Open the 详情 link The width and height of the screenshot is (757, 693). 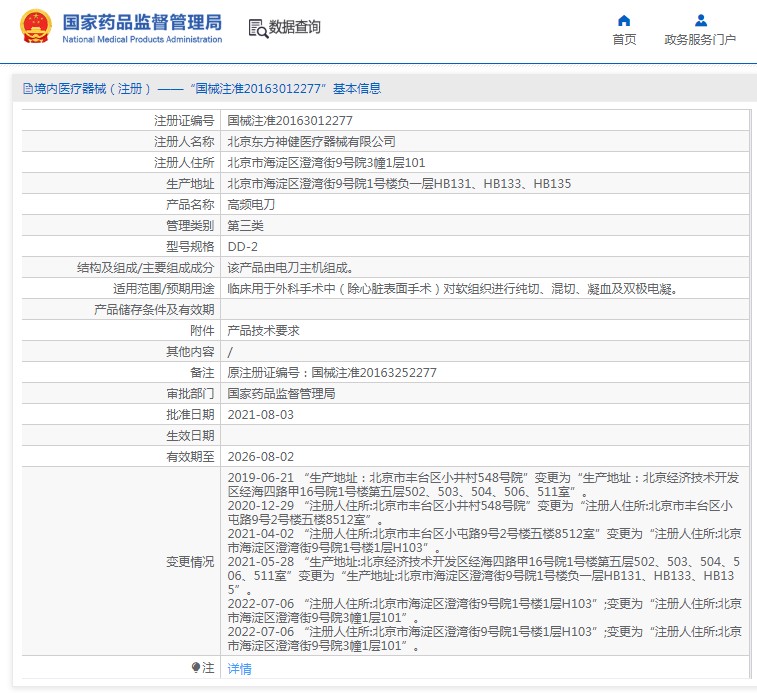click(239, 668)
